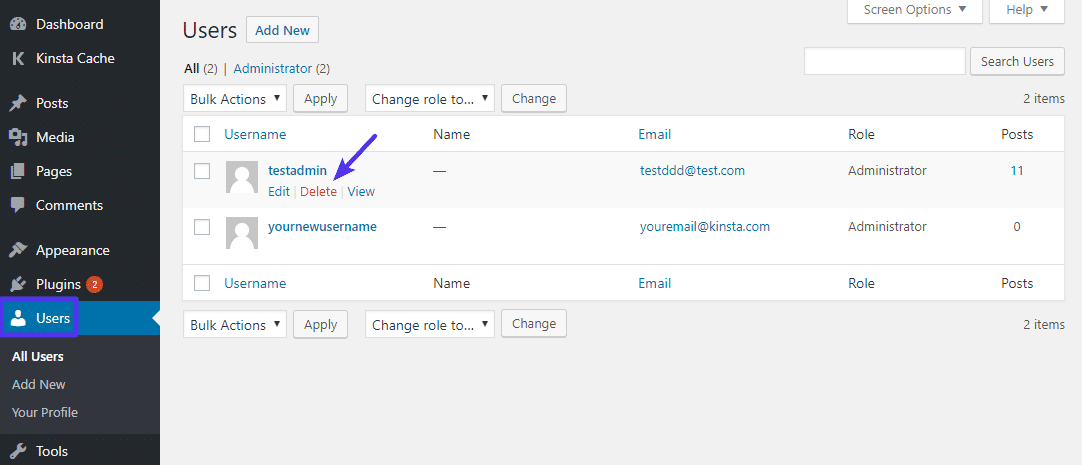Image resolution: width=1082 pixels, height=465 pixels.
Task: Click the Appearance paintbrush icon
Action: [18, 250]
